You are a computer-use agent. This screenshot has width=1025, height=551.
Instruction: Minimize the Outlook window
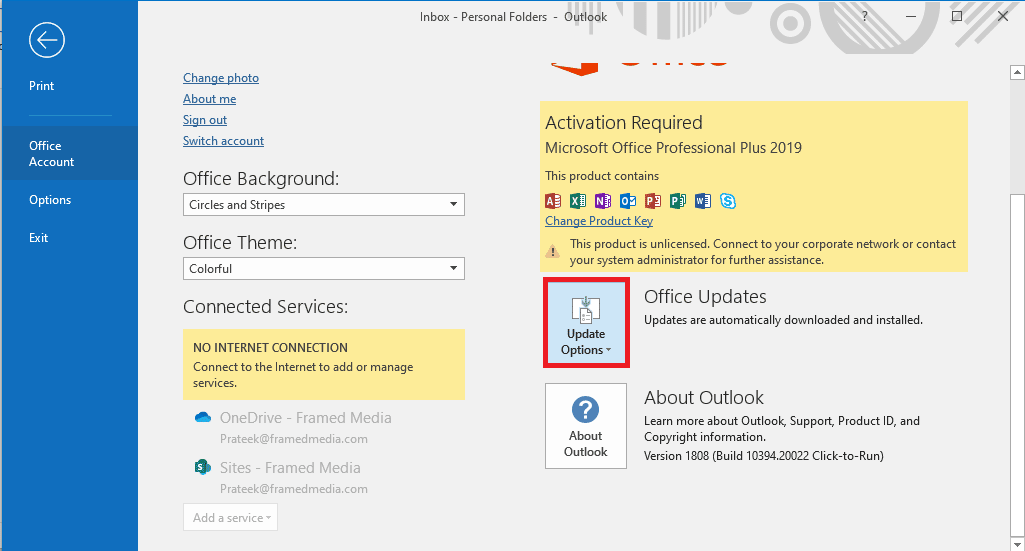pyautogui.click(x=911, y=16)
